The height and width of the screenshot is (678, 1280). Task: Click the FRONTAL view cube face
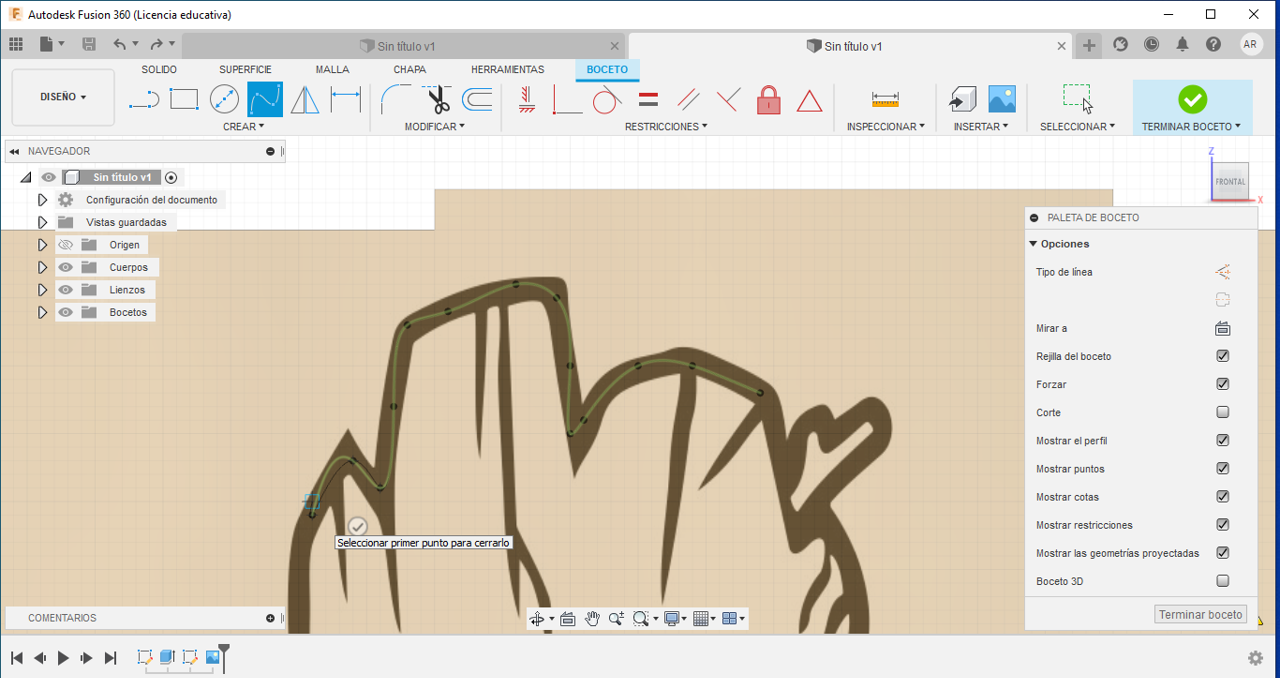[x=1230, y=181]
